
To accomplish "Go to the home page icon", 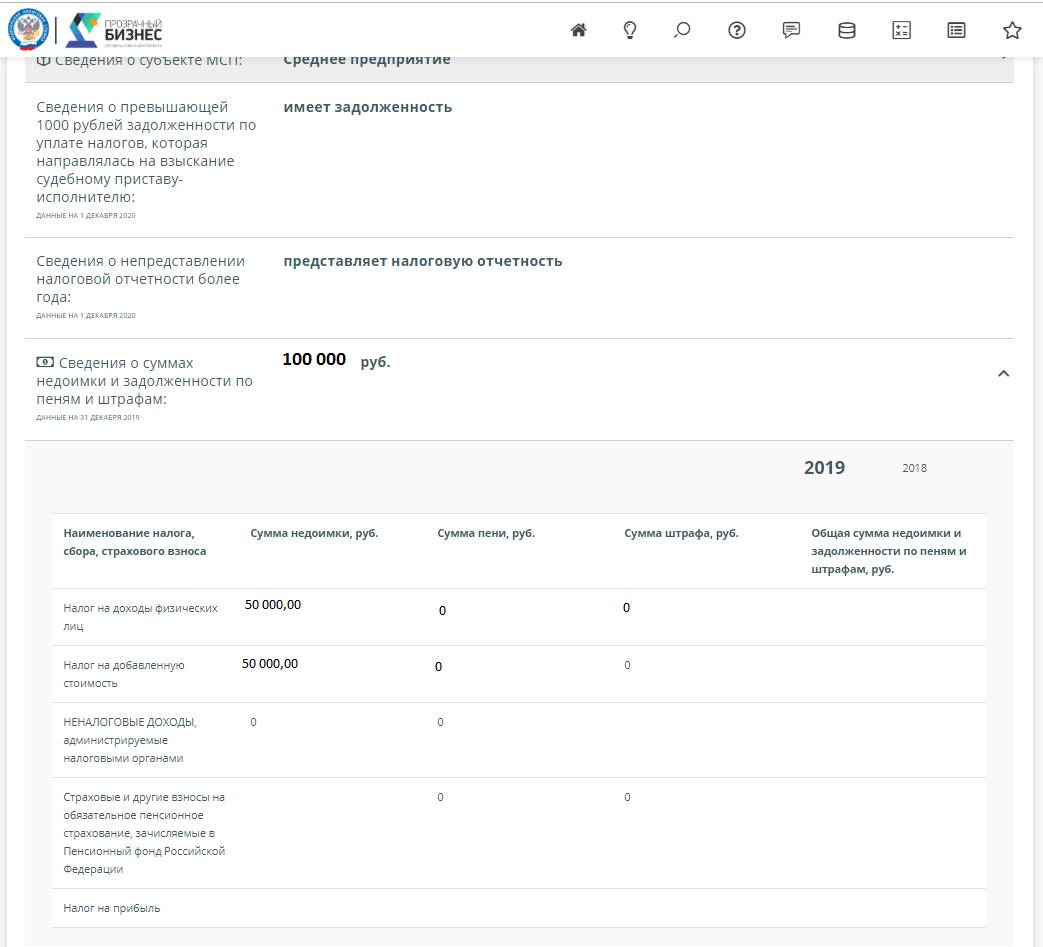I will coord(579,30).
